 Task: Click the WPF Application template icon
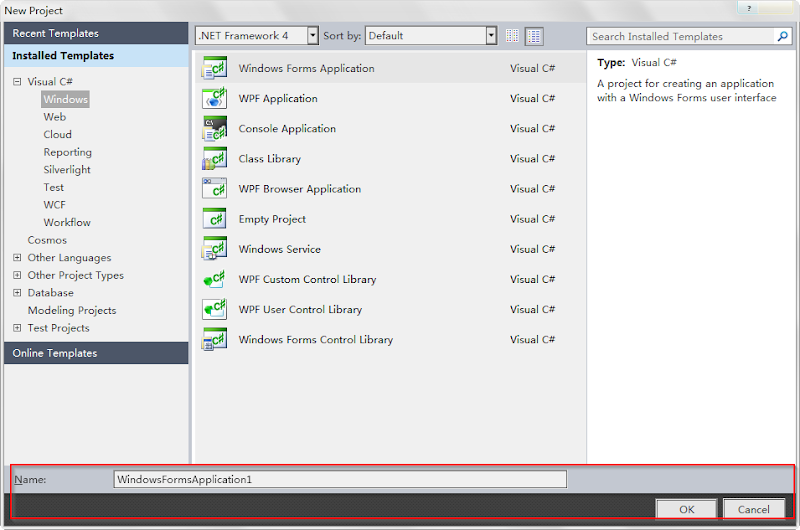(214, 98)
